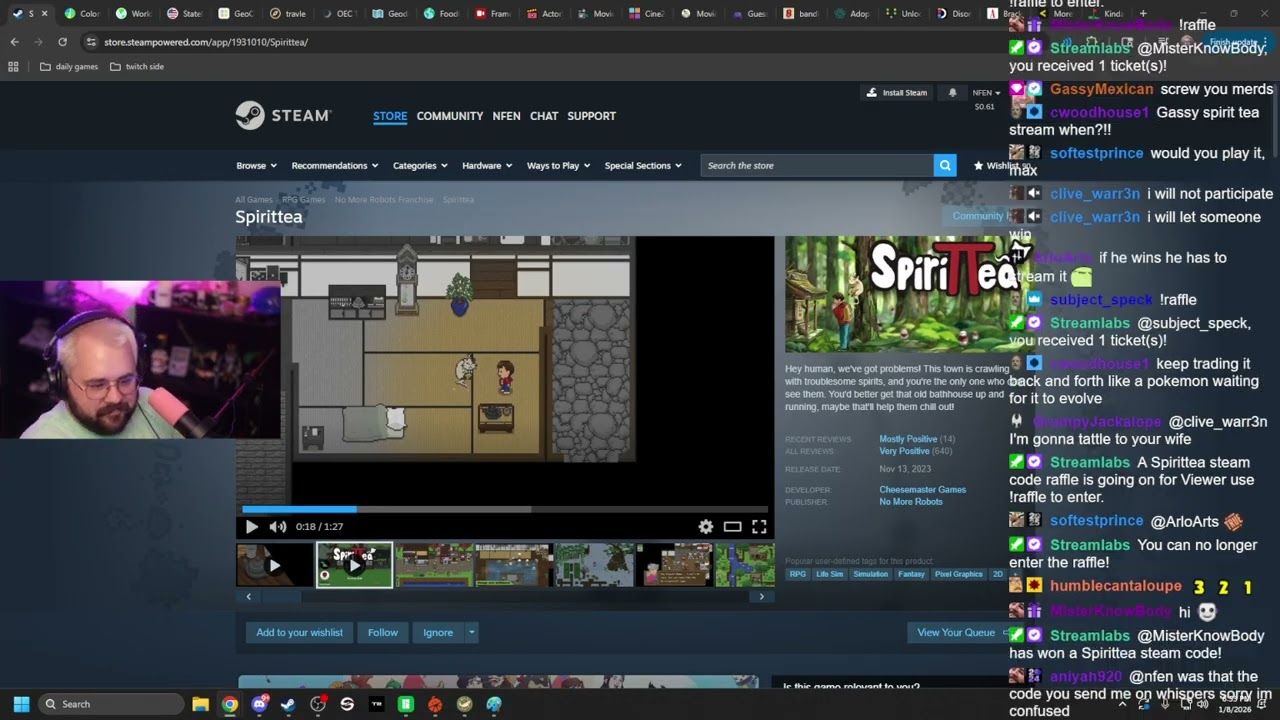This screenshot has width=1280, height=720.
Task: Open the Chrome apps grid
Action: [x=13, y=67]
